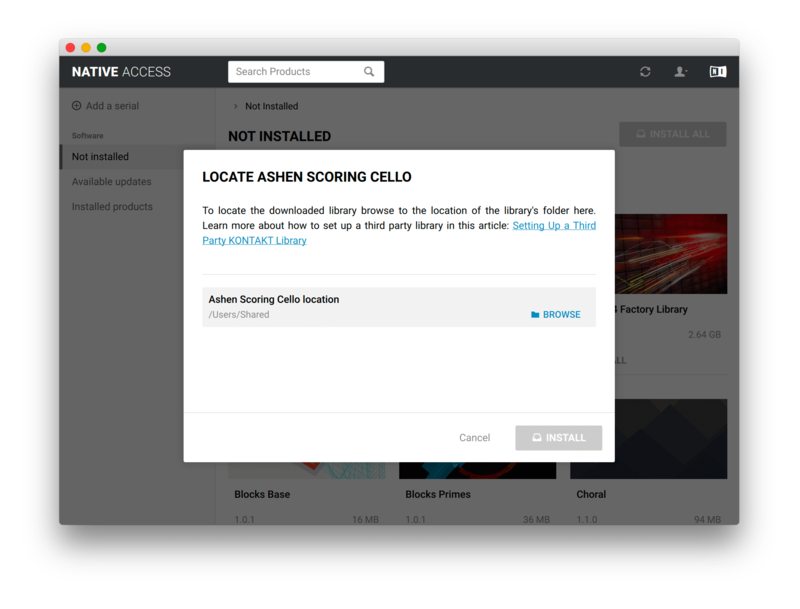Click the Blocks Primes product name
Screen dimensions: 800x609
click(x=438, y=494)
